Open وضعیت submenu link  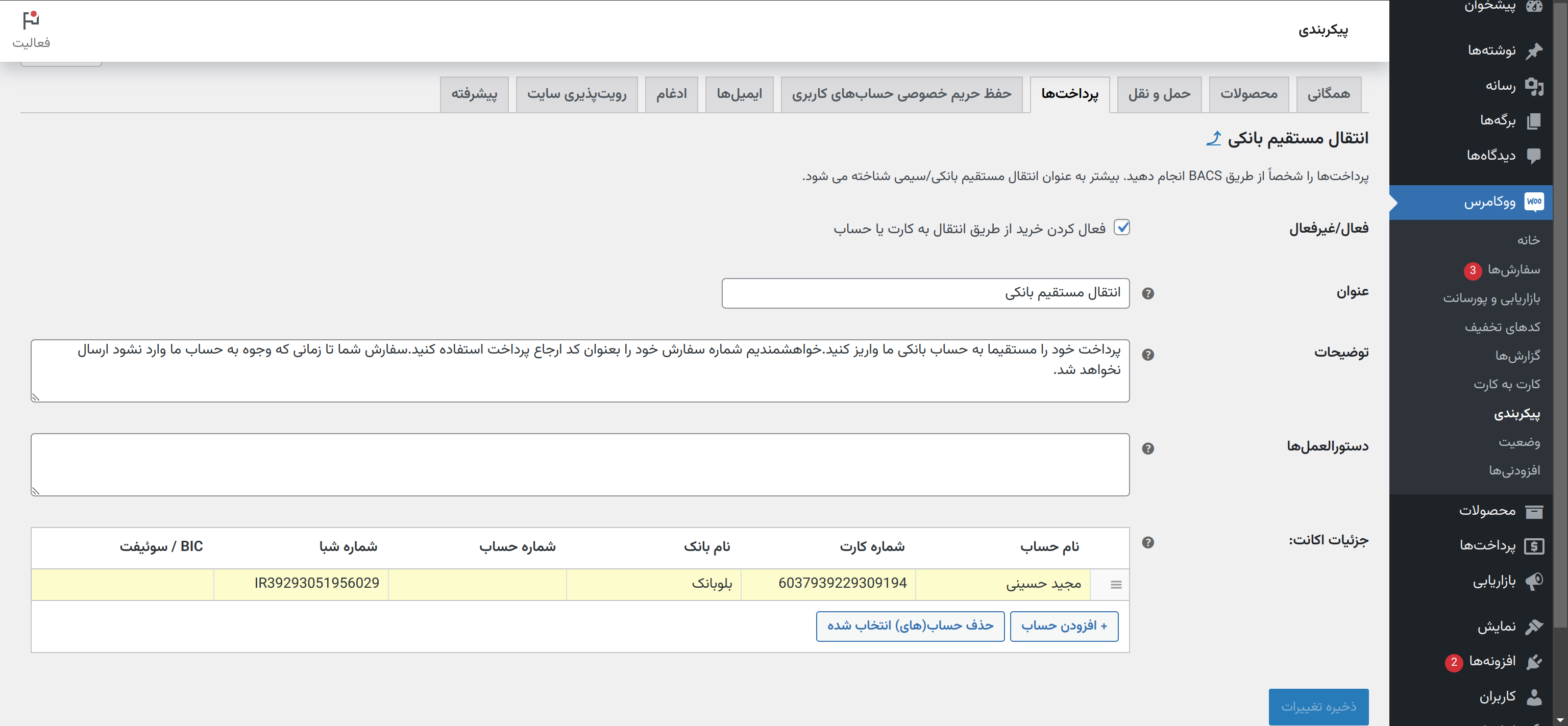[1520, 442]
